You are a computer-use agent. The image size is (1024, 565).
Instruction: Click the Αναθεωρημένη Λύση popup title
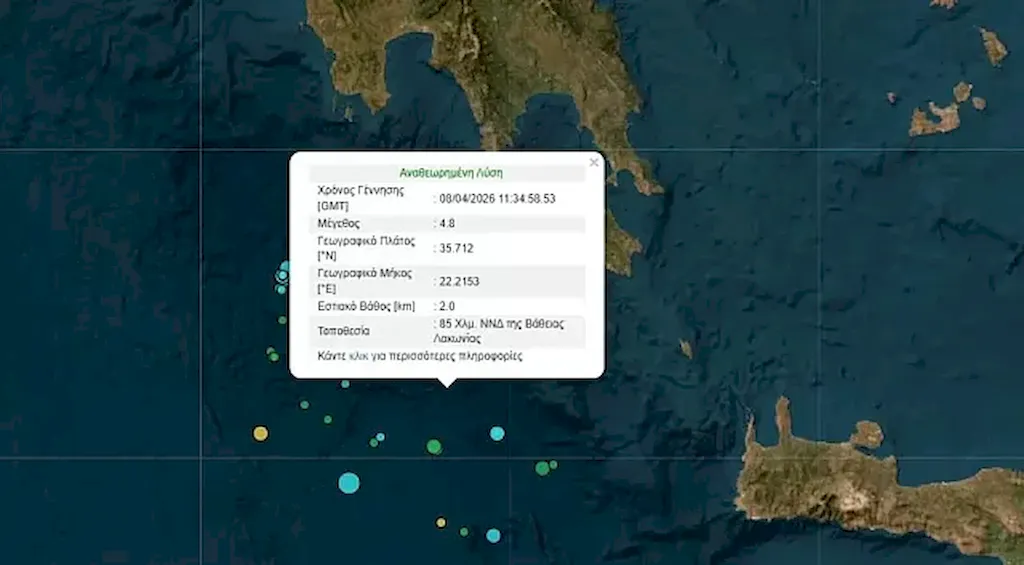pyautogui.click(x=447, y=172)
